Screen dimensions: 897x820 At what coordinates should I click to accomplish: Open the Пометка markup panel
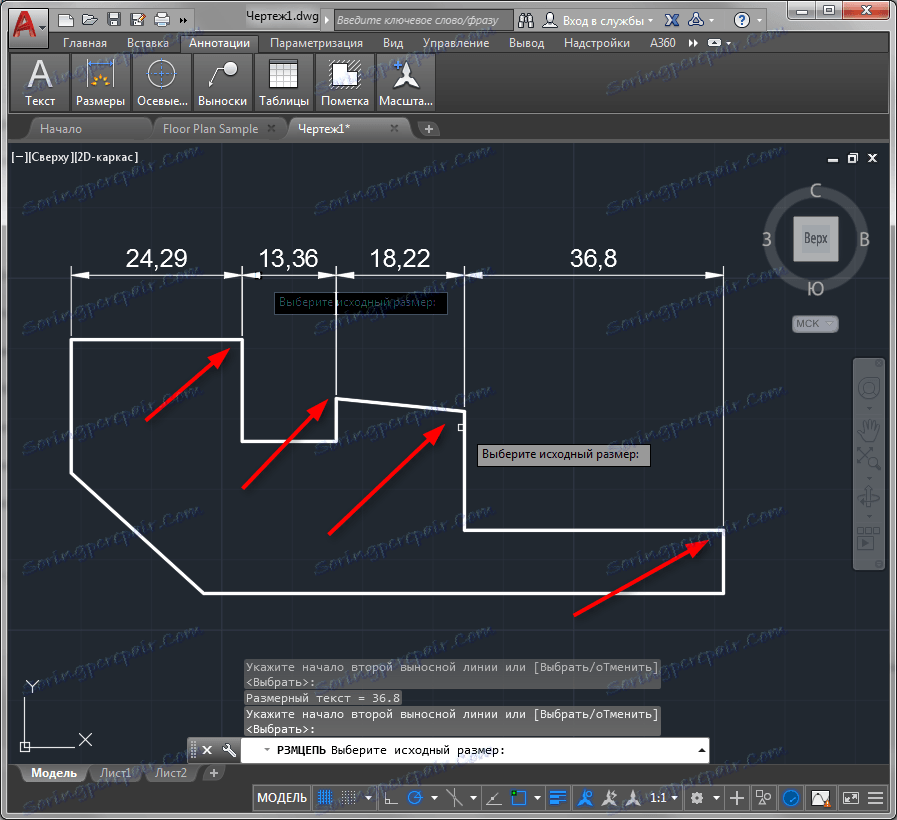point(345,82)
